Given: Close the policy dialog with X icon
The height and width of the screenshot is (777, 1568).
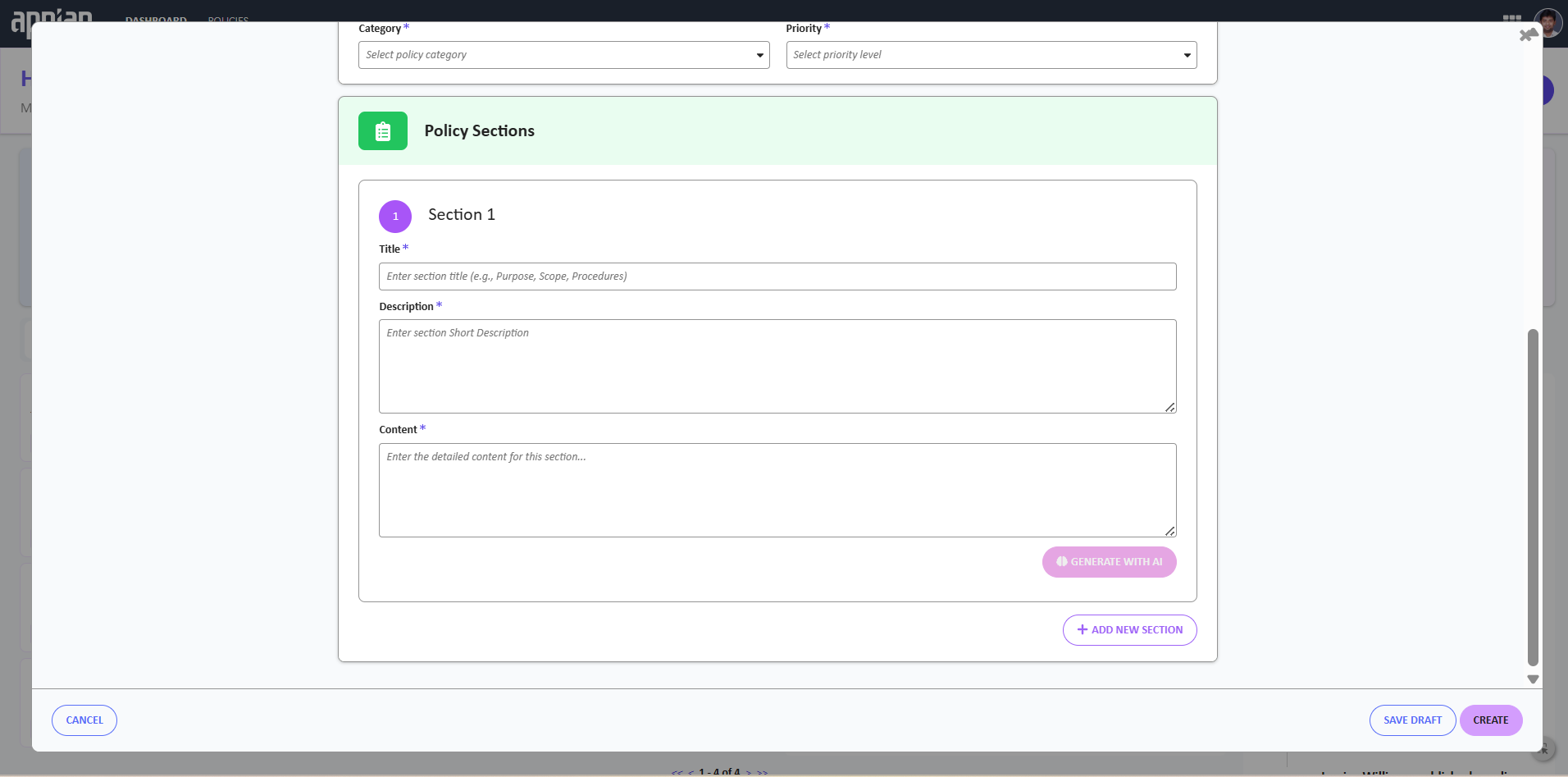Looking at the screenshot, I should (1526, 35).
